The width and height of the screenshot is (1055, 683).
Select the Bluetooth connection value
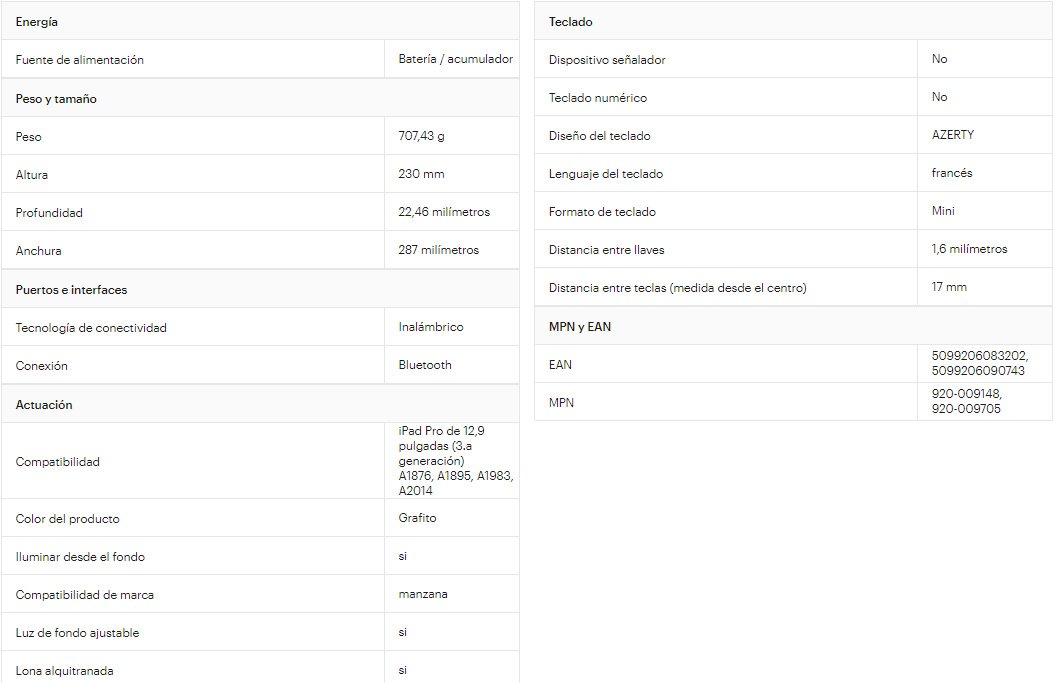pyautogui.click(x=425, y=365)
